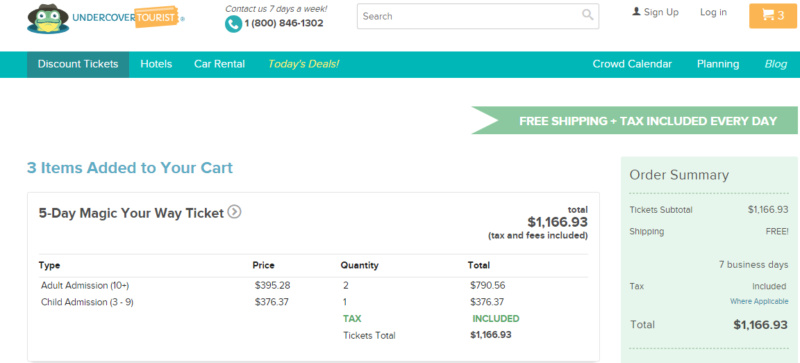Click the Sign Up person icon
This screenshot has height=363, width=800.
pos(636,12)
